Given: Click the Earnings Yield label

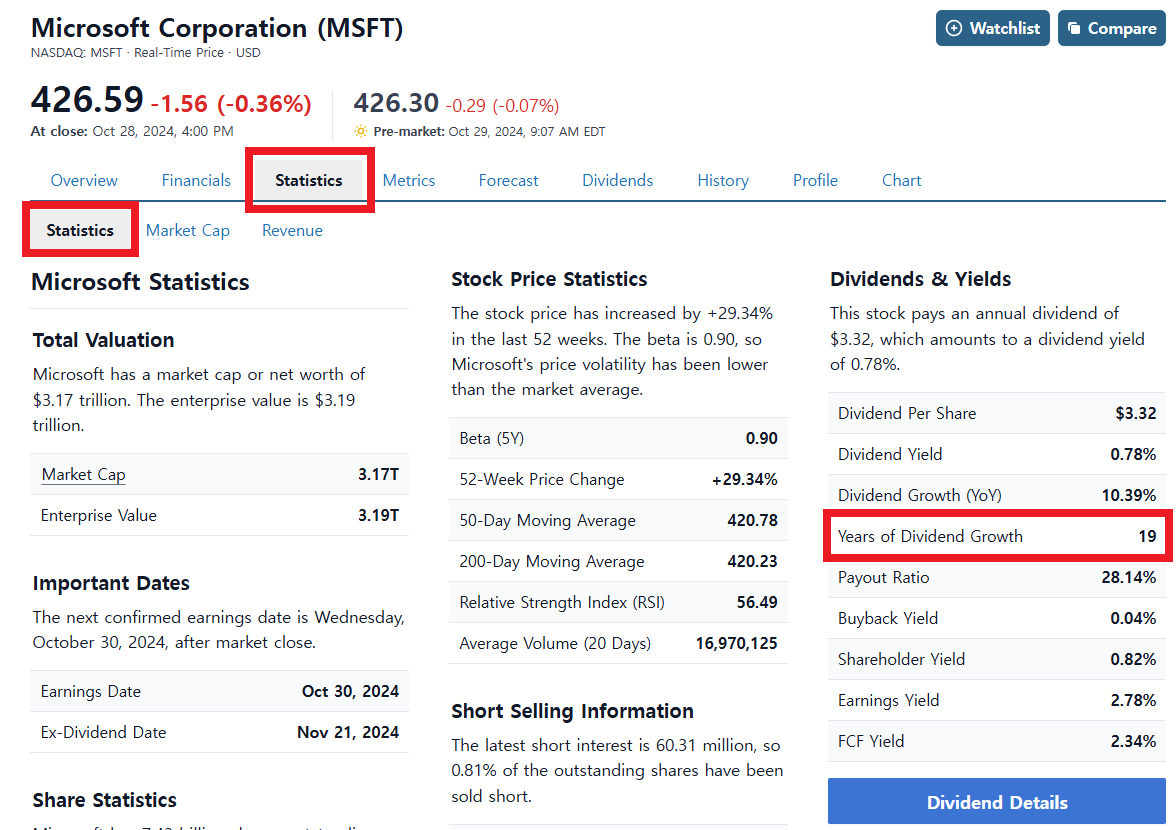Looking at the screenshot, I should click(888, 700).
